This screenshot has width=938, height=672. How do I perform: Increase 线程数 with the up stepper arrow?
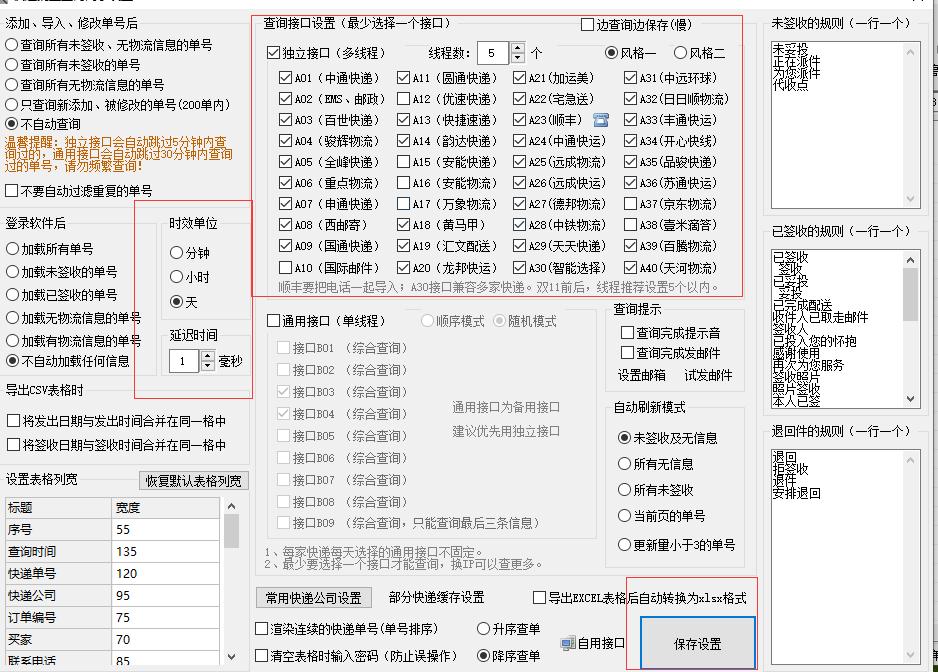pos(519,47)
